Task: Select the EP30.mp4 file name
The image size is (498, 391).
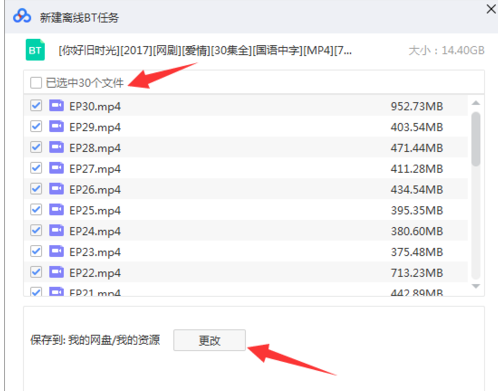Action: (x=95, y=107)
